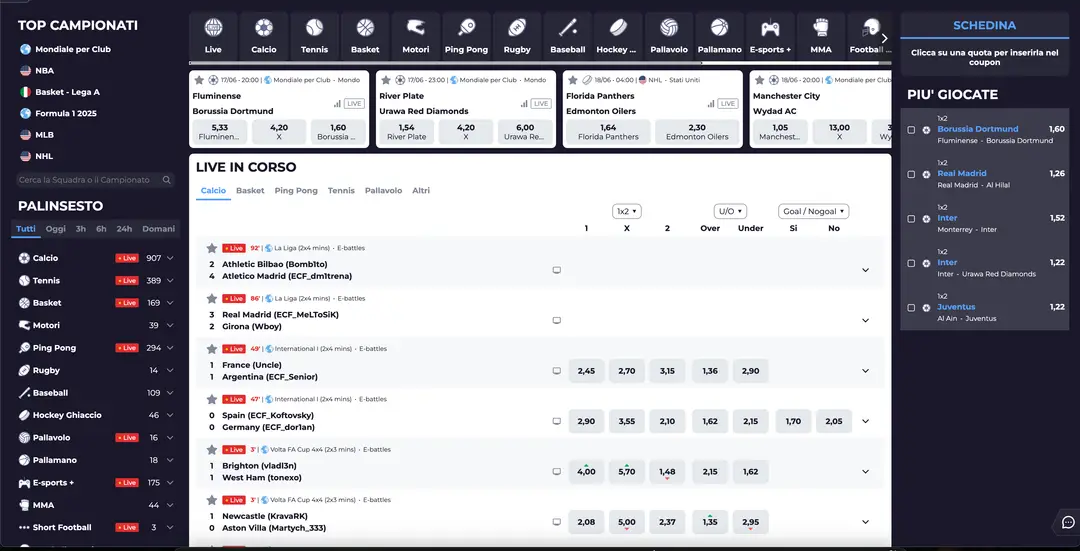The image size is (1080, 551).
Task: Open the Pallavolo volleyball icon in top bar
Action: click(669, 28)
